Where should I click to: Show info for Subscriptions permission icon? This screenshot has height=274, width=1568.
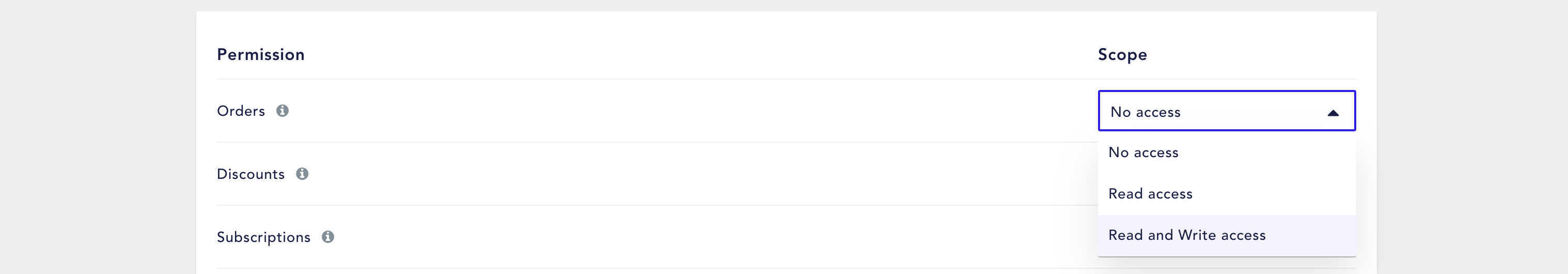[x=328, y=237]
